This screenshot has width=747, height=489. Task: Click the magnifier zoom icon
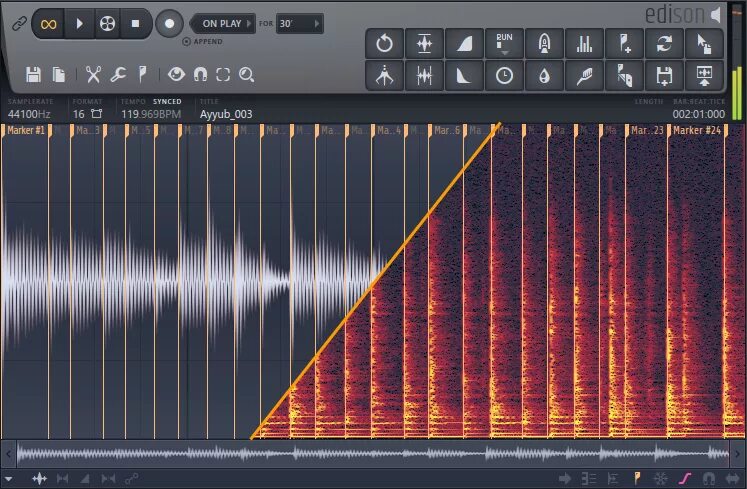click(246, 75)
